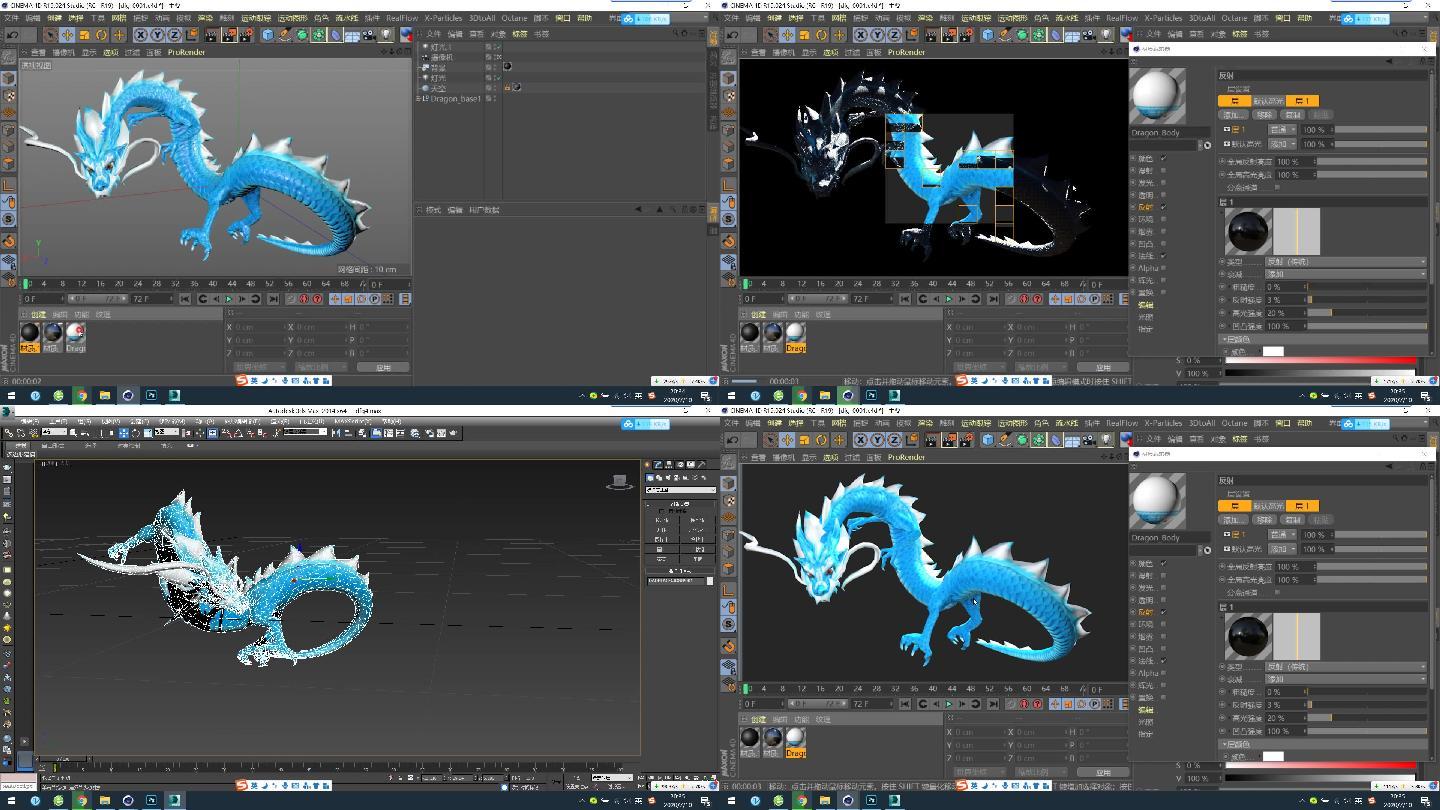The image size is (1440, 810).
Task: Open 3DtoAll menu in top-left Cinema 4D
Action: pos(482,18)
